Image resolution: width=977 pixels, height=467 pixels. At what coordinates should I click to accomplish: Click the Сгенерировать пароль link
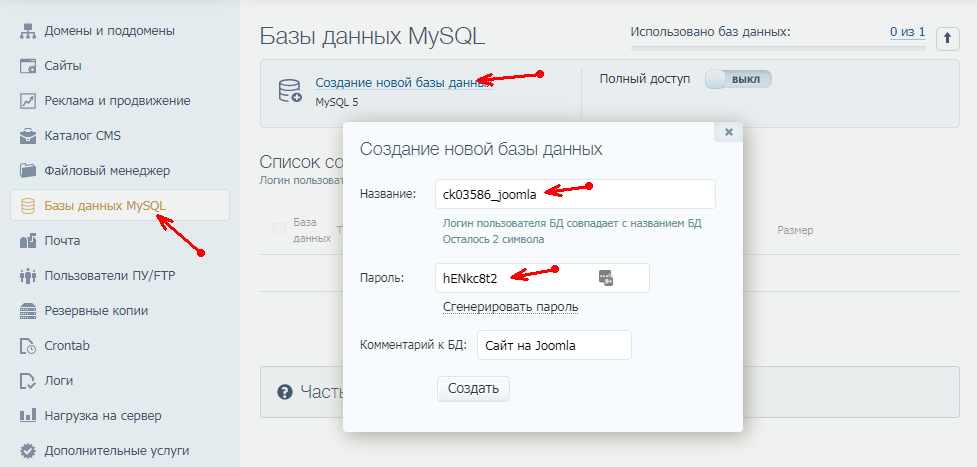tap(510, 307)
